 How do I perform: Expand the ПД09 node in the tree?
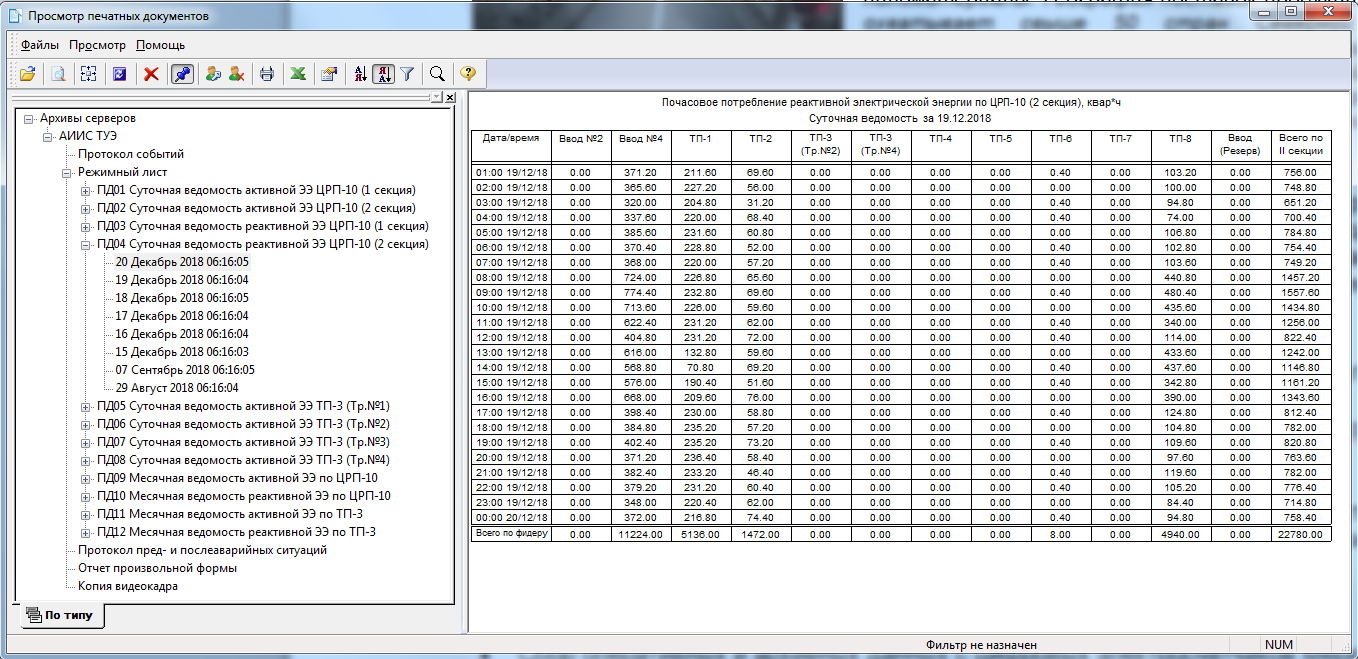[85, 479]
